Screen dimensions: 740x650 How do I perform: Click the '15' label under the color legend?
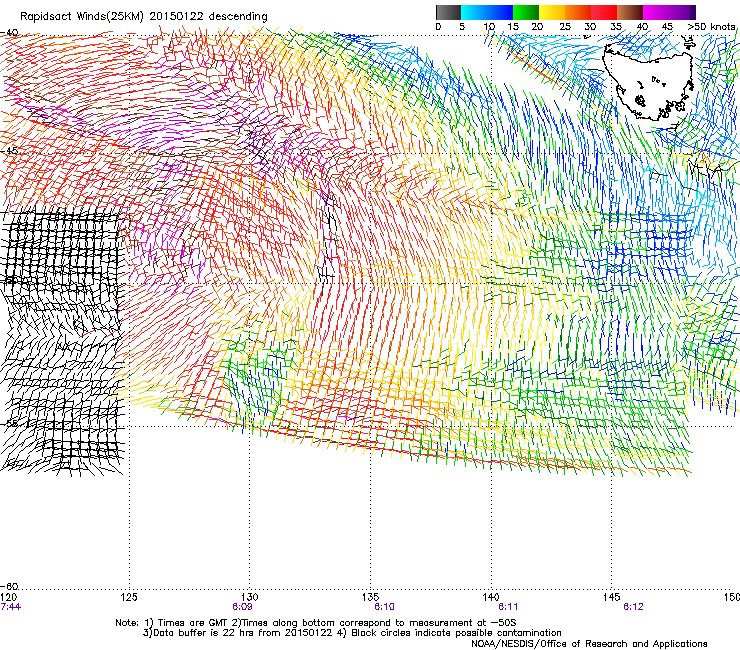pyautogui.click(x=513, y=27)
